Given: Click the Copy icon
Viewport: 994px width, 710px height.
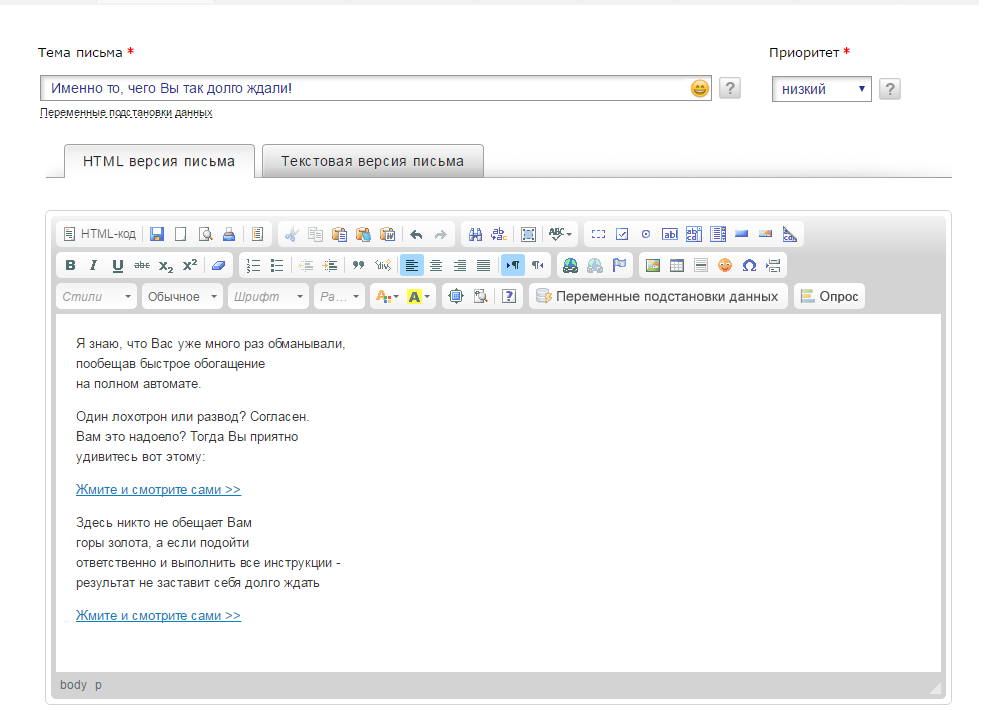Looking at the screenshot, I should tap(315, 235).
